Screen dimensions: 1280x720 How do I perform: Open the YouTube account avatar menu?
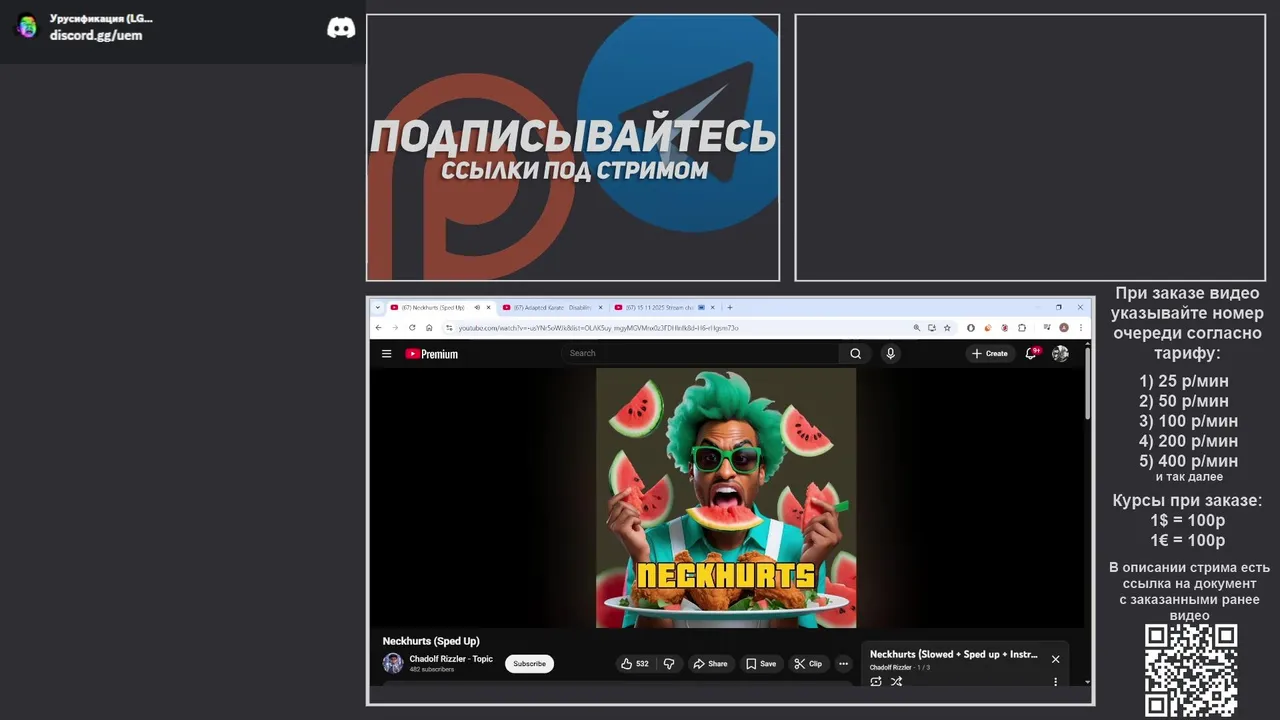[1060, 353]
